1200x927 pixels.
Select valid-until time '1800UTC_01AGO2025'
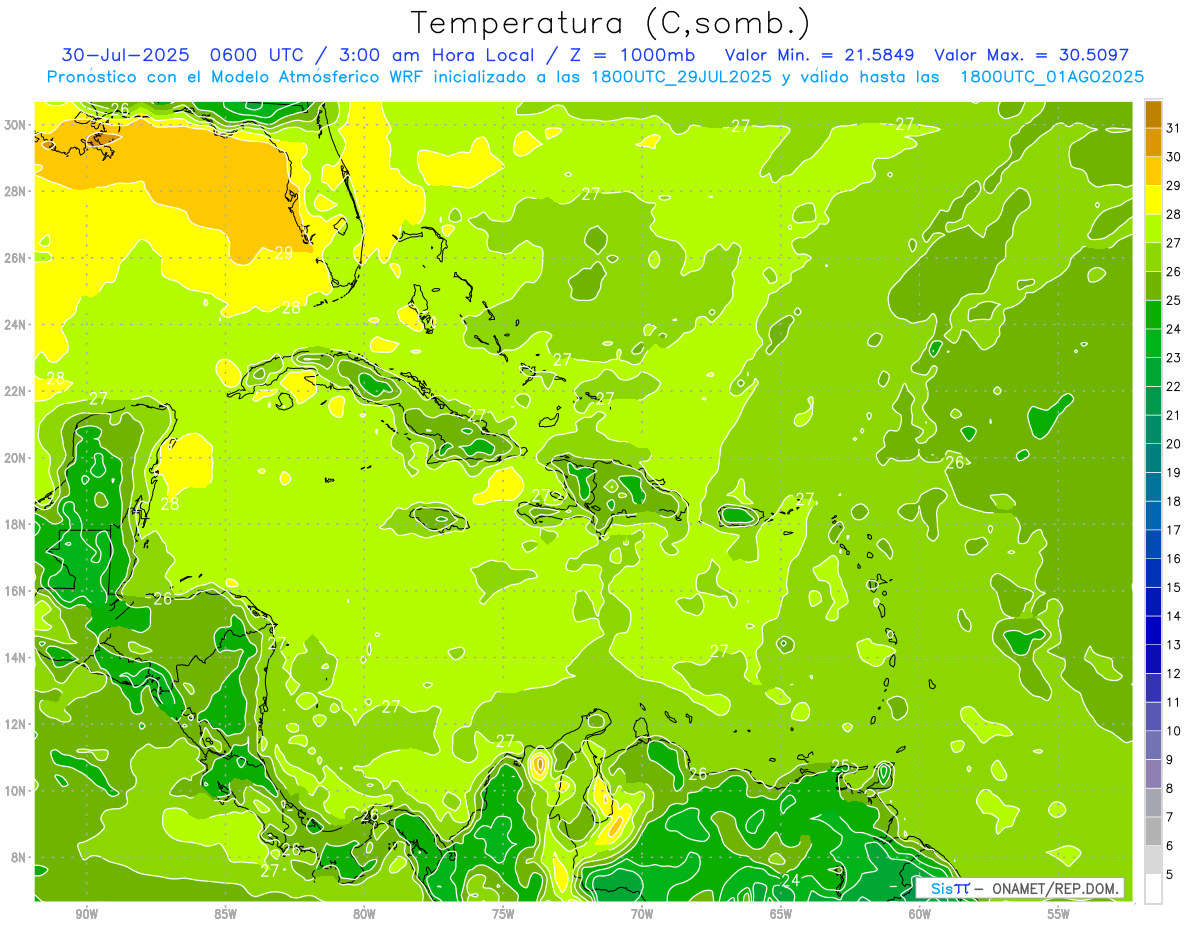point(1052,77)
